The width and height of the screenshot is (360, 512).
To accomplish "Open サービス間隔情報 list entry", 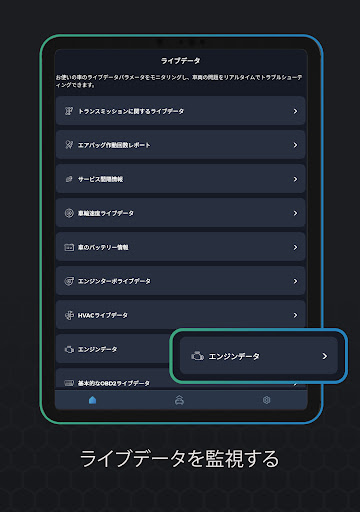I will tap(181, 179).
